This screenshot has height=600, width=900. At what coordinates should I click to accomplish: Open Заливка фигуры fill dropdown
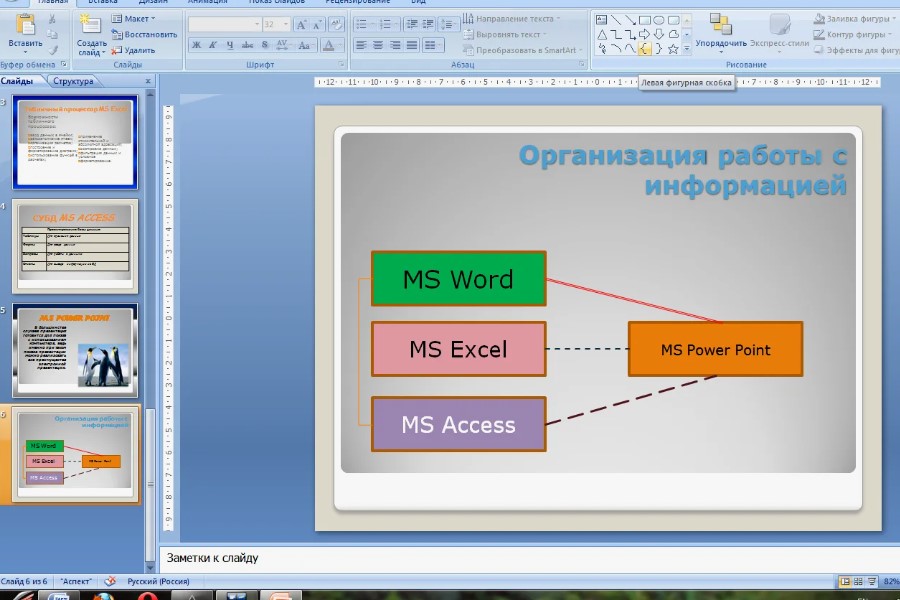(x=855, y=18)
